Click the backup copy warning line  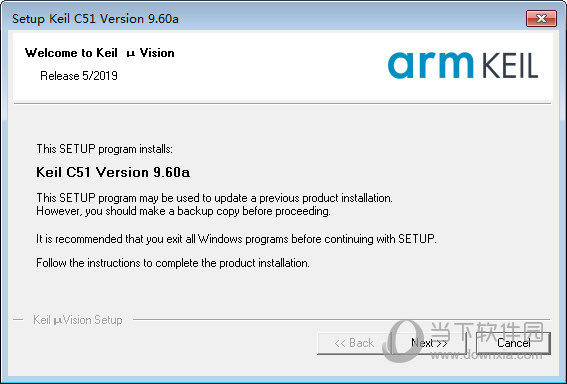[183, 211]
